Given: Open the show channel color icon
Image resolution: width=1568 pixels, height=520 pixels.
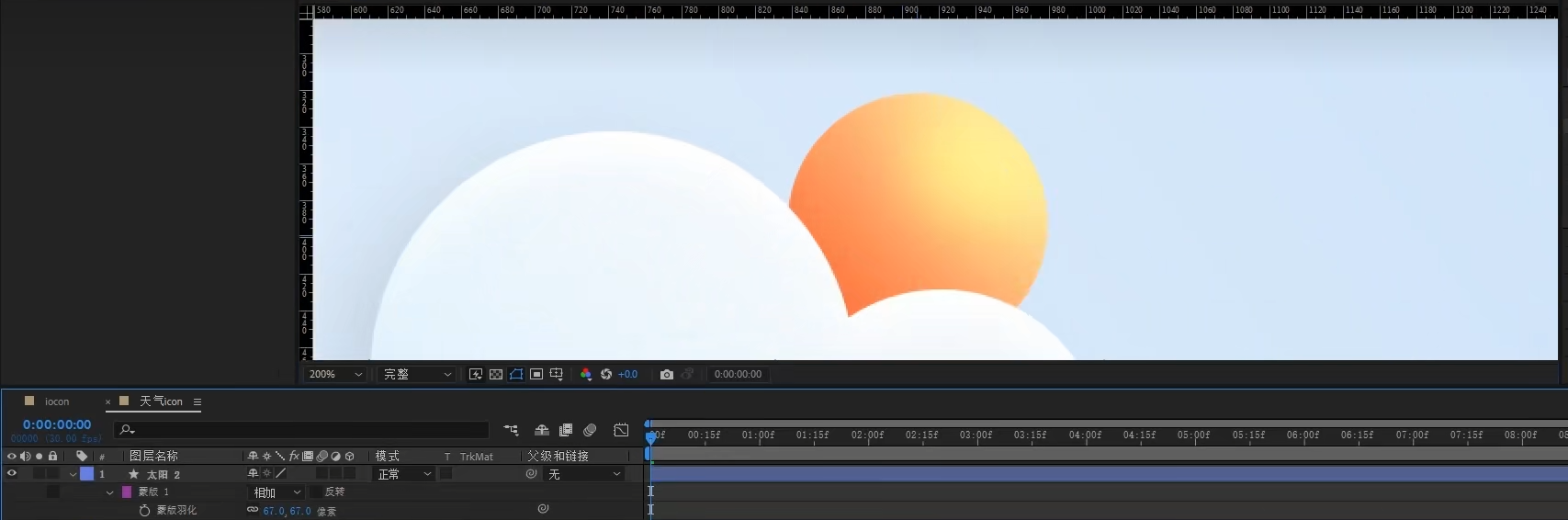Looking at the screenshot, I should [586, 374].
